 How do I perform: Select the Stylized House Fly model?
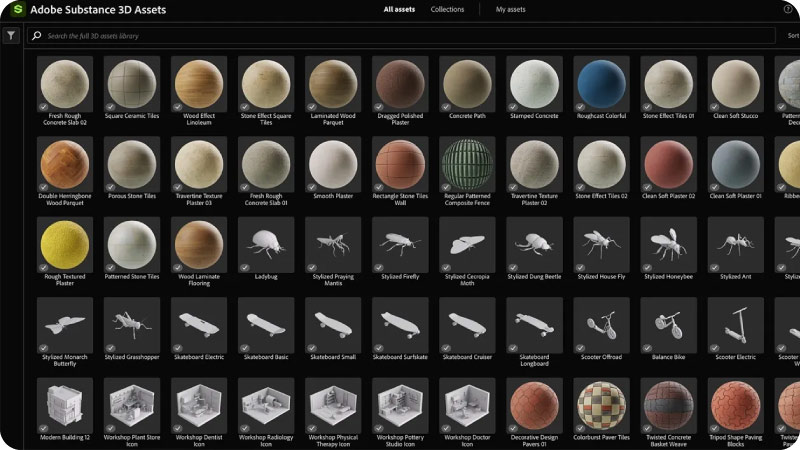(x=602, y=245)
